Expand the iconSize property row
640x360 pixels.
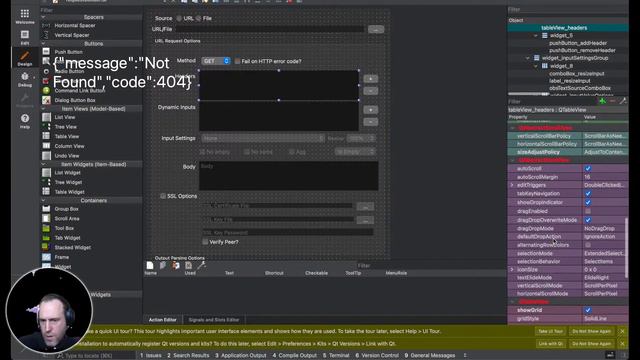(x=512, y=270)
